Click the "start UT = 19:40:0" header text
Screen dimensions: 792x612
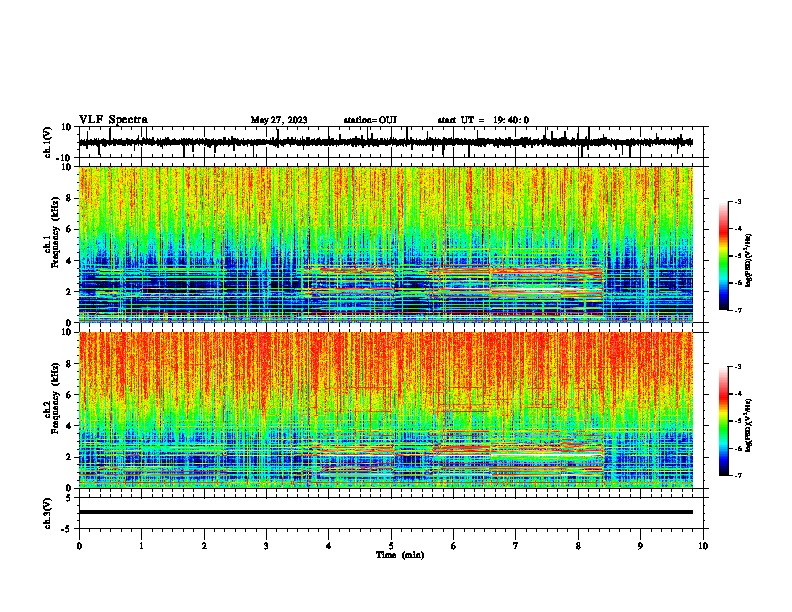[483, 120]
